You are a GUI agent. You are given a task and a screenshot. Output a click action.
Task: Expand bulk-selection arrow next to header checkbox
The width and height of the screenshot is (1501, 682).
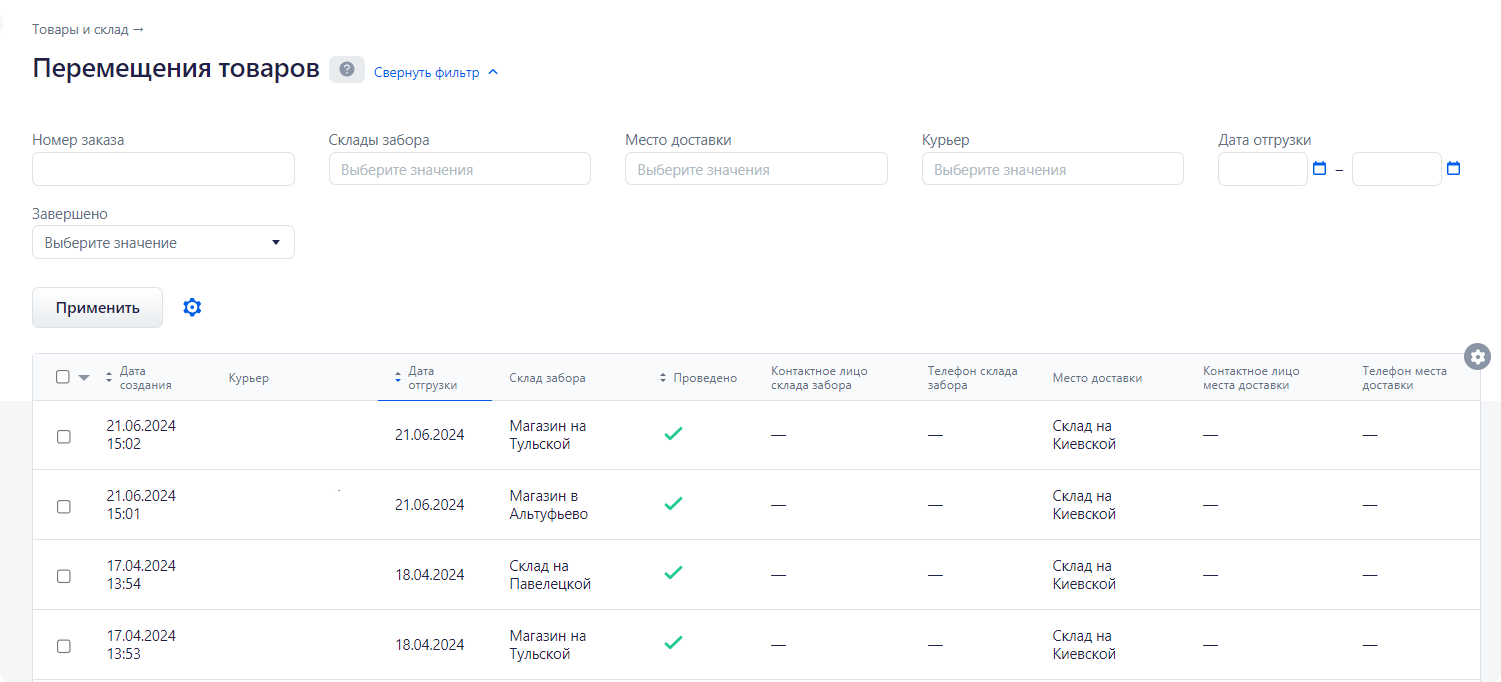(84, 378)
